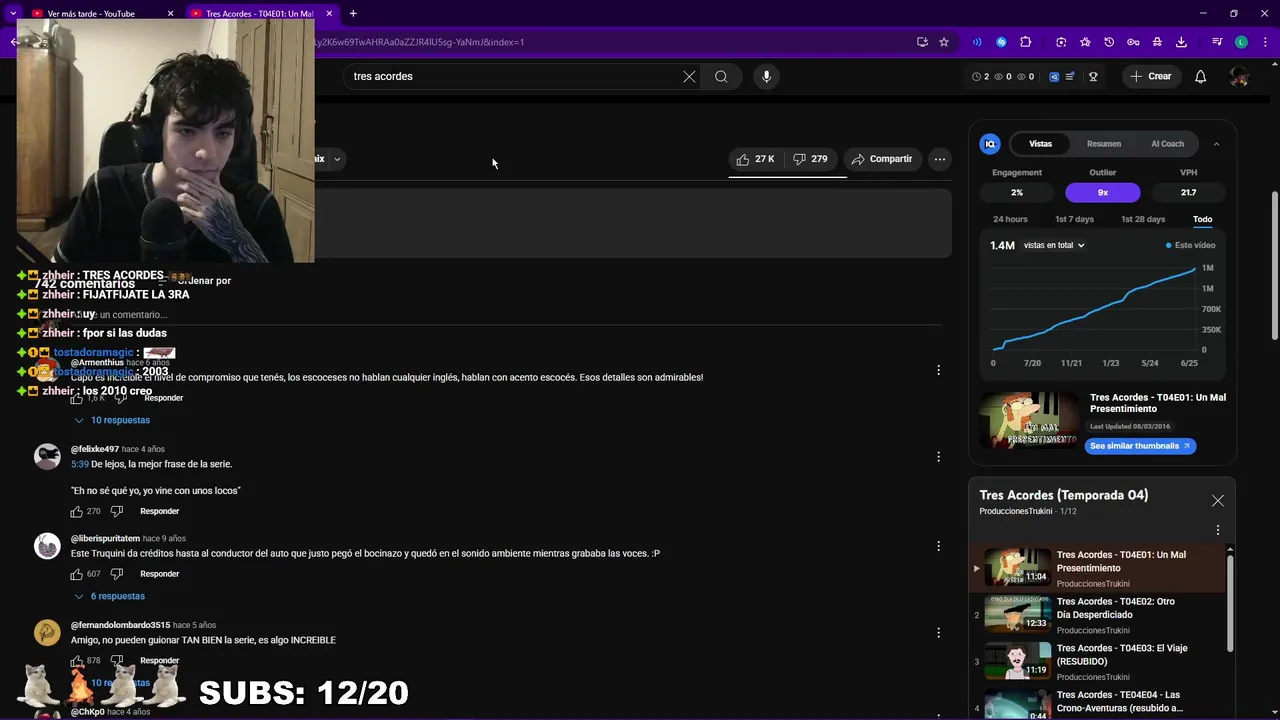Screen dimensions: 1280x720
Task: Reply to the felixke497 comment
Action: click(160, 511)
